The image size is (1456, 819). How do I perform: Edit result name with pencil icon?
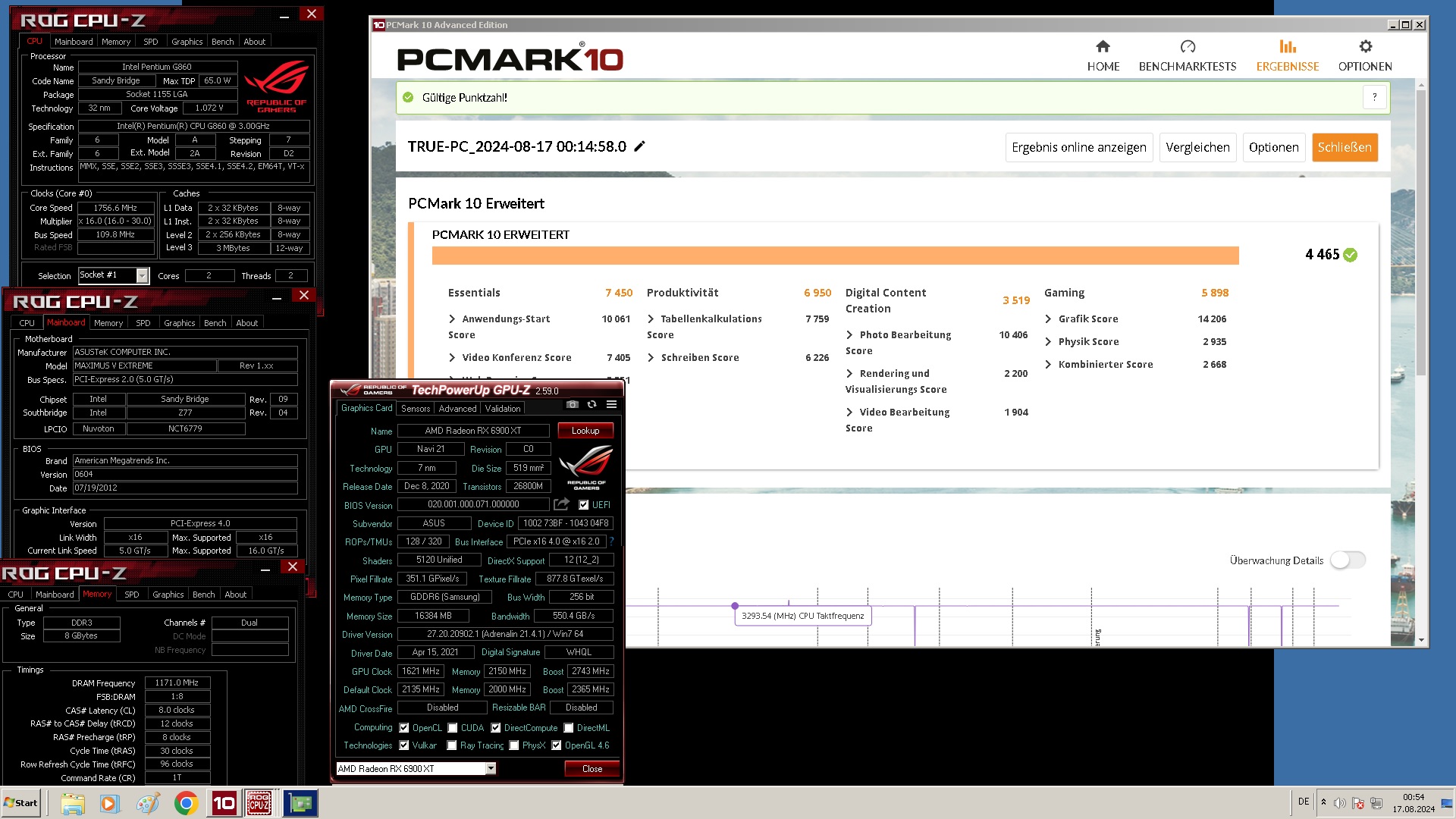(x=639, y=146)
